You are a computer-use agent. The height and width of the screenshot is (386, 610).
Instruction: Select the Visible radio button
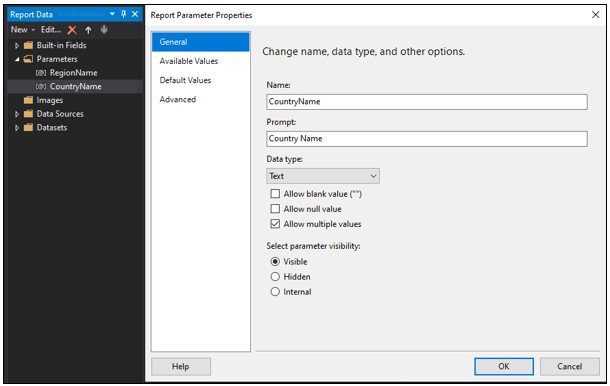click(x=275, y=261)
